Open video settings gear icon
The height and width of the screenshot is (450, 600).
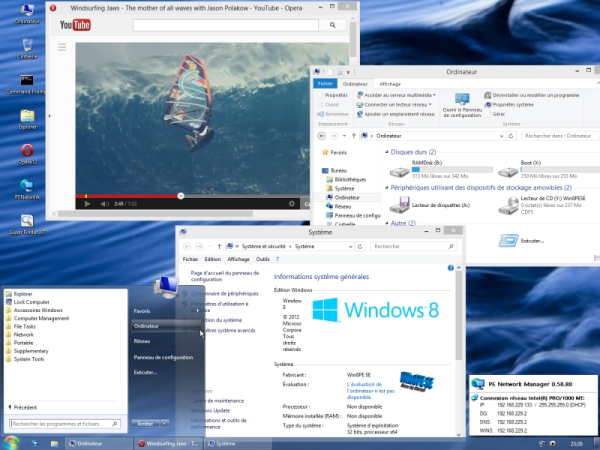click(292, 204)
